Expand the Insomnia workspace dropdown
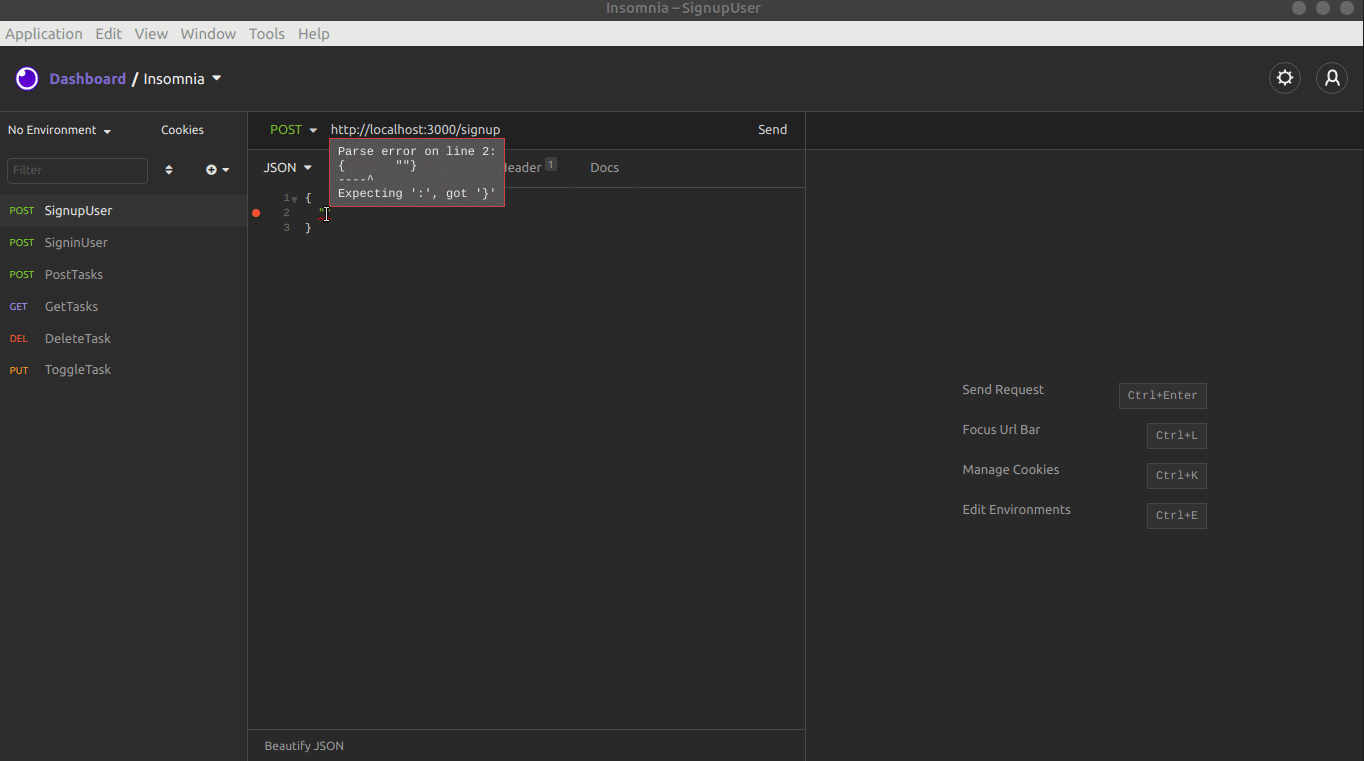 click(x=182, y=79)
